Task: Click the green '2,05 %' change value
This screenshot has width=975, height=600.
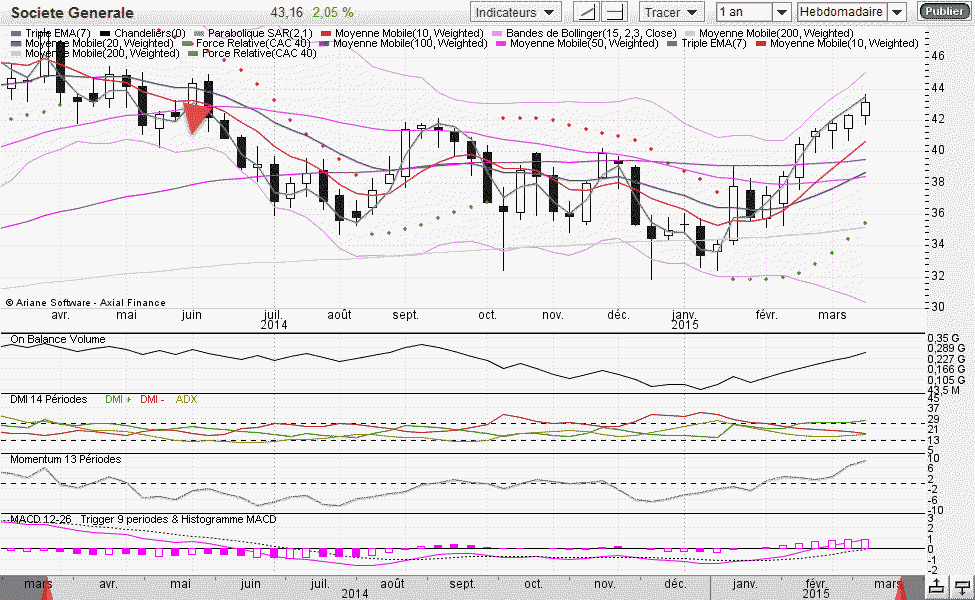Action: 333,12
